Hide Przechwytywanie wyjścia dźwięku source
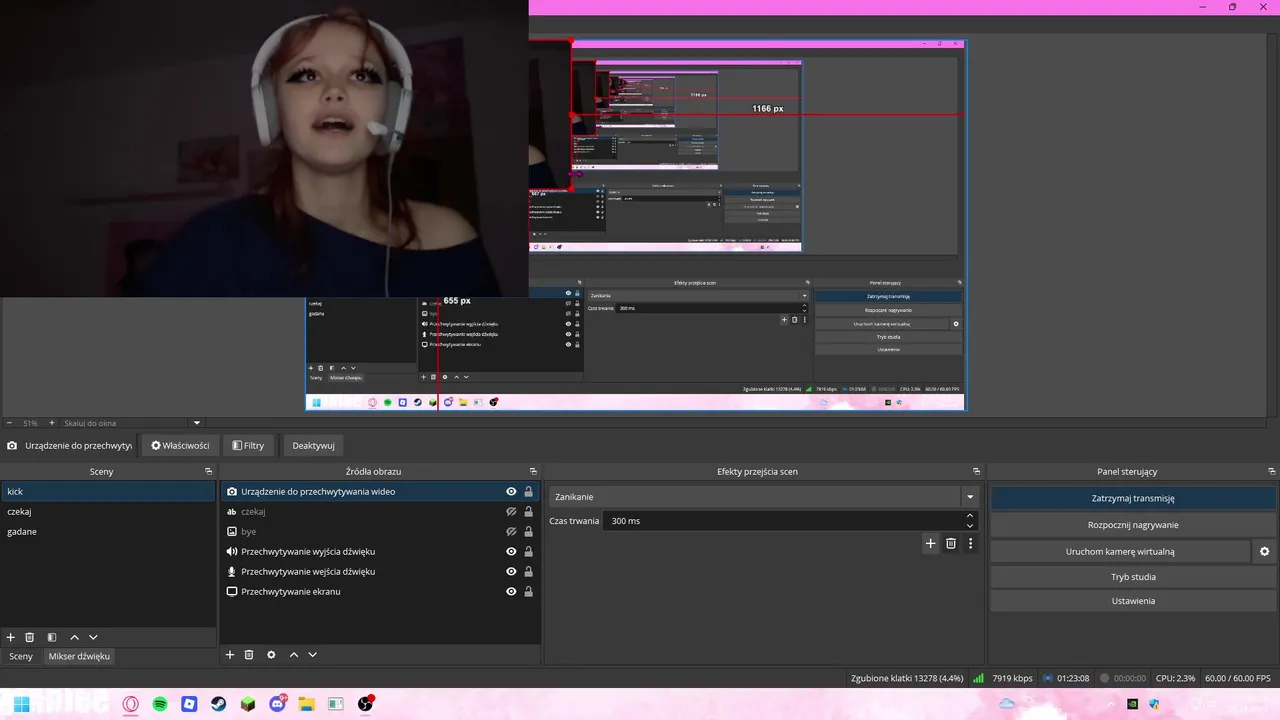Viewport: 1280px width, 720px height. point(511,552)
